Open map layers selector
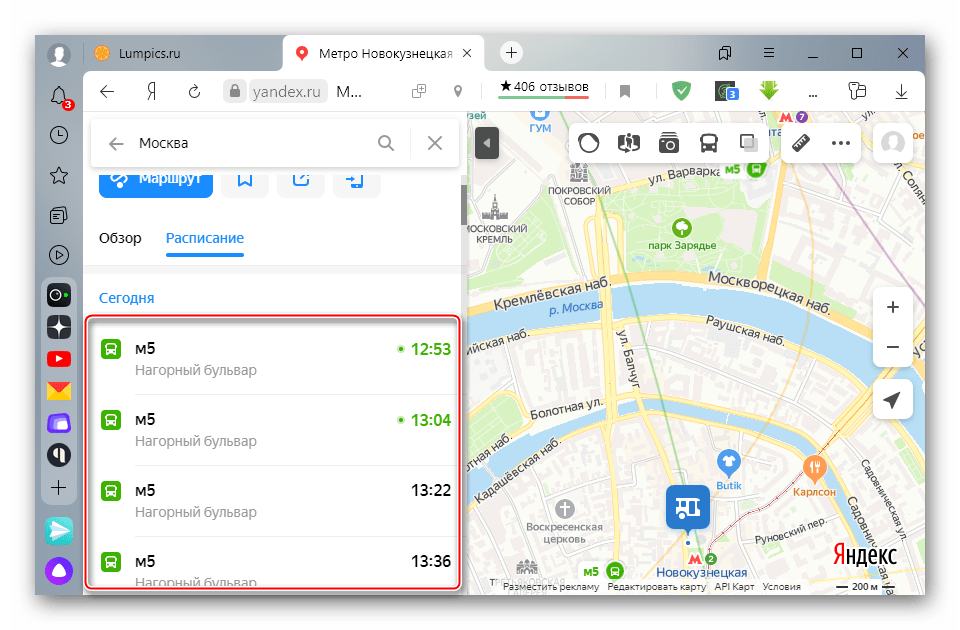This screenshot has width=960, height=630. [748, 143]
